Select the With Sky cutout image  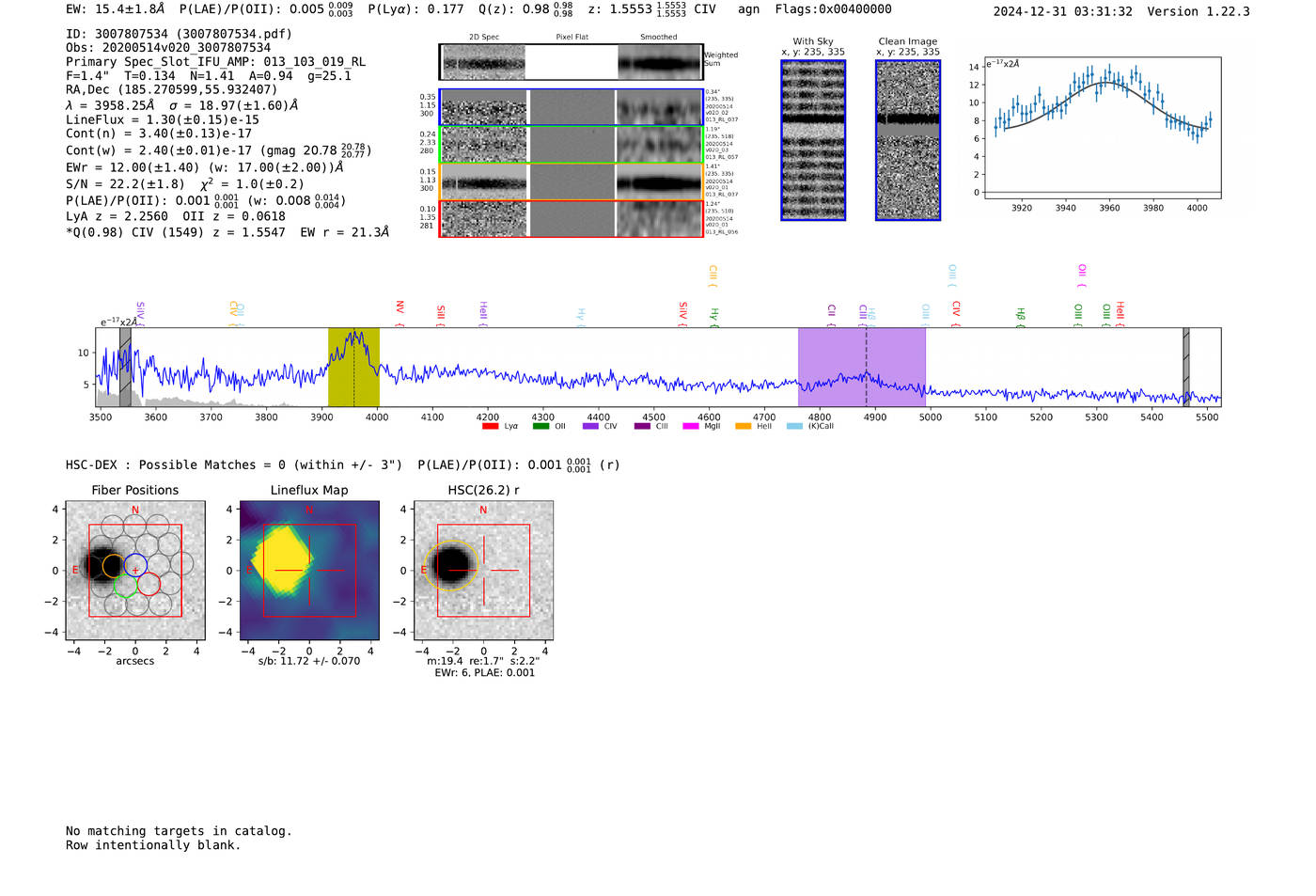813,140
